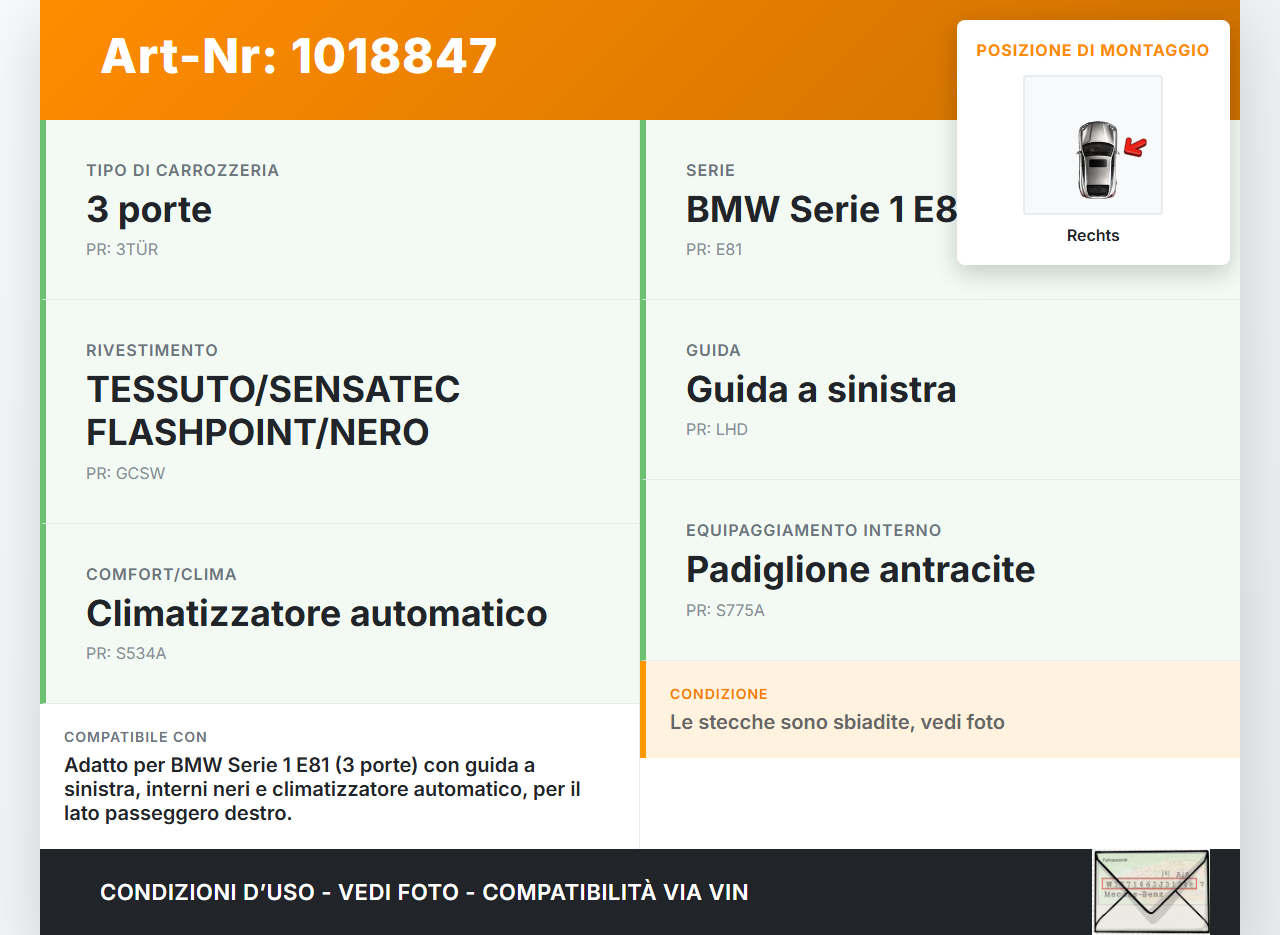1280x935 pixels.
Task: Click the PR: E81 code
Action: 714,250
